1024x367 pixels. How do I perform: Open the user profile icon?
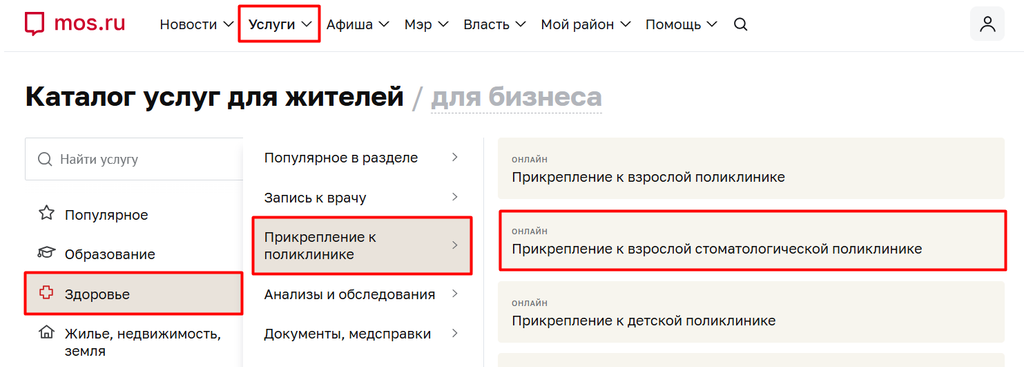(987, 24)
